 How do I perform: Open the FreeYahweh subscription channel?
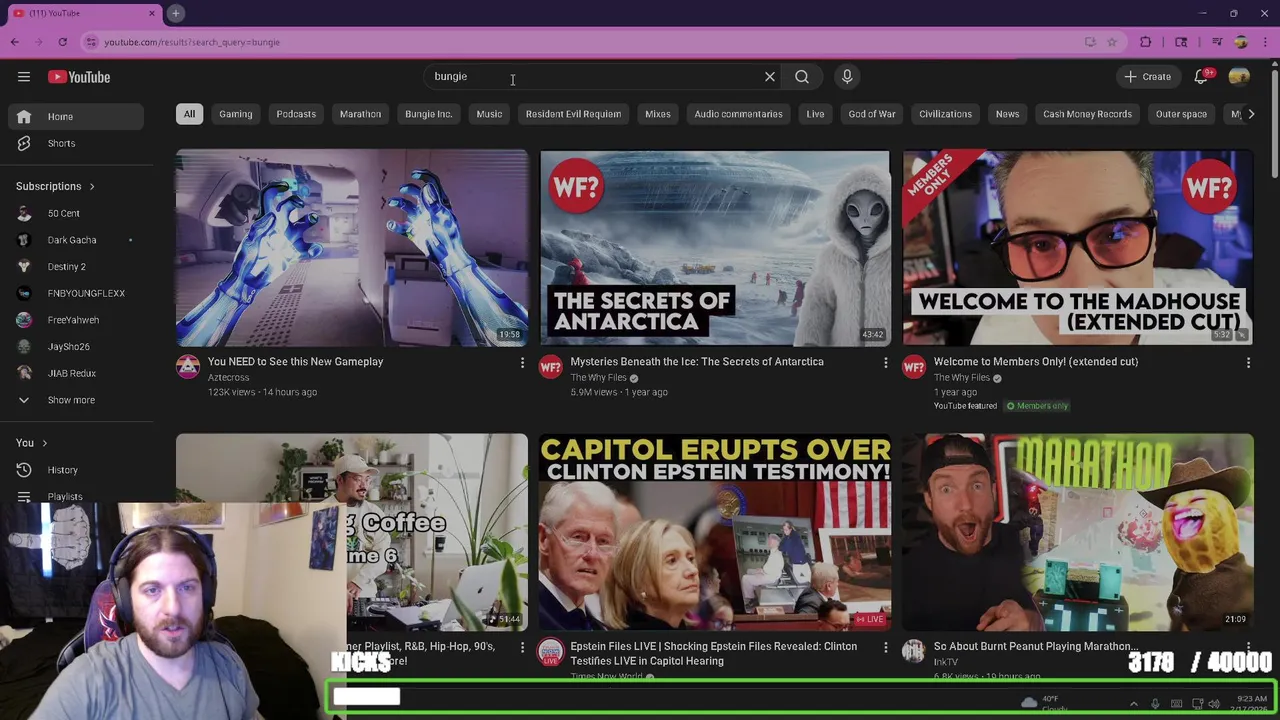77,320
